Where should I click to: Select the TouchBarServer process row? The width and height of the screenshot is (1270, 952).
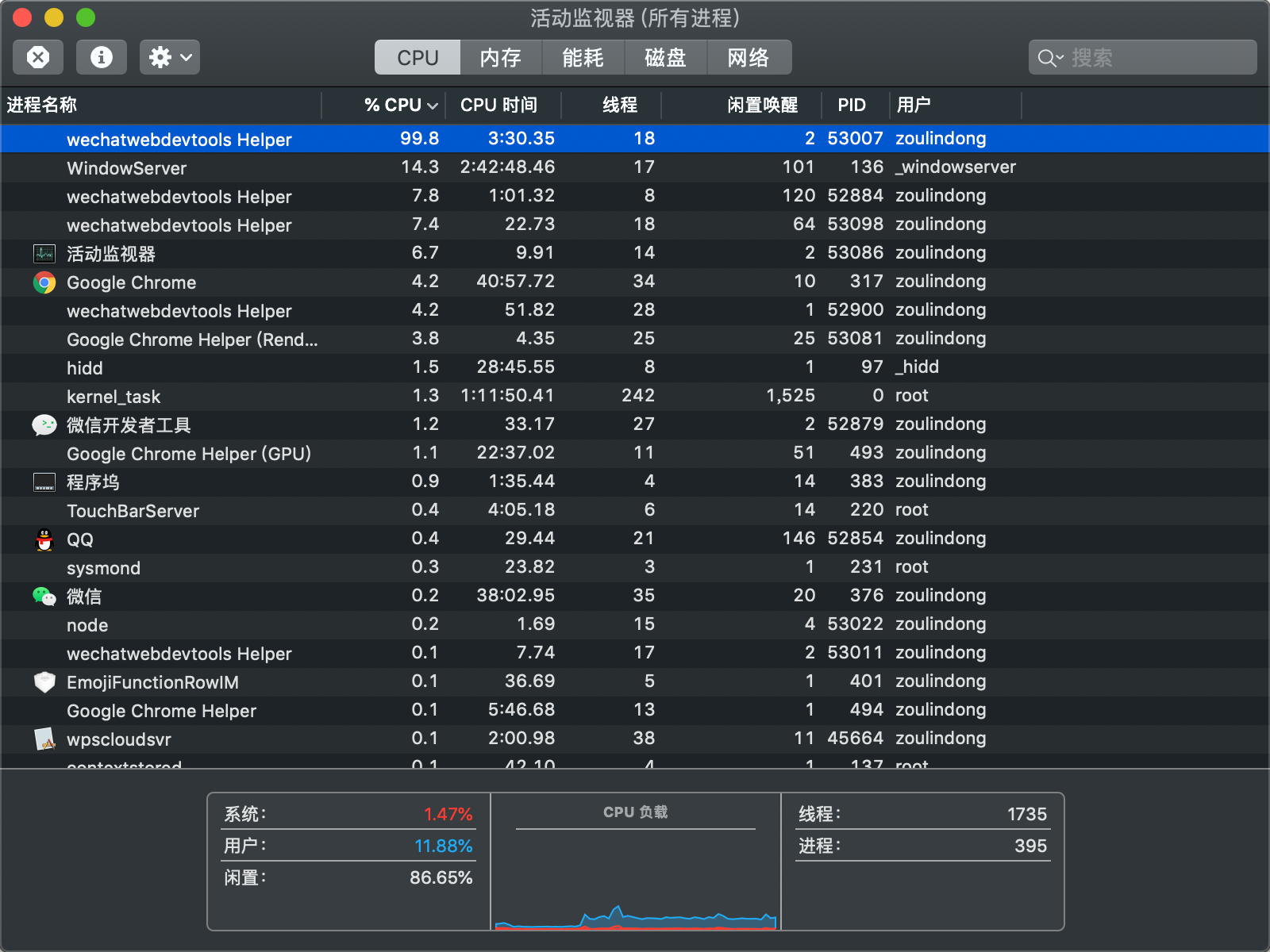(x=635, y=510)
